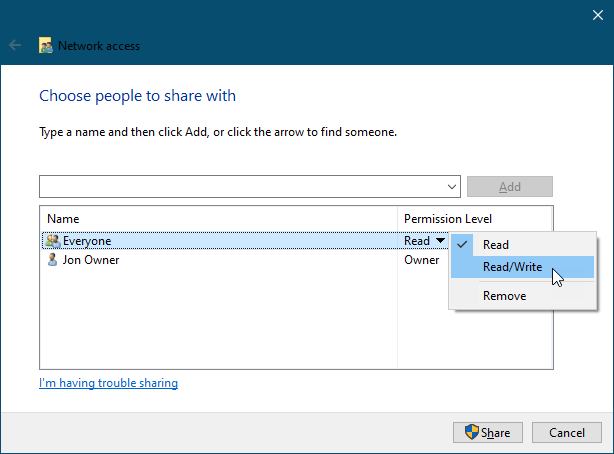
Task: Expand the name combo box arrow
Action: tap(453, 187)
